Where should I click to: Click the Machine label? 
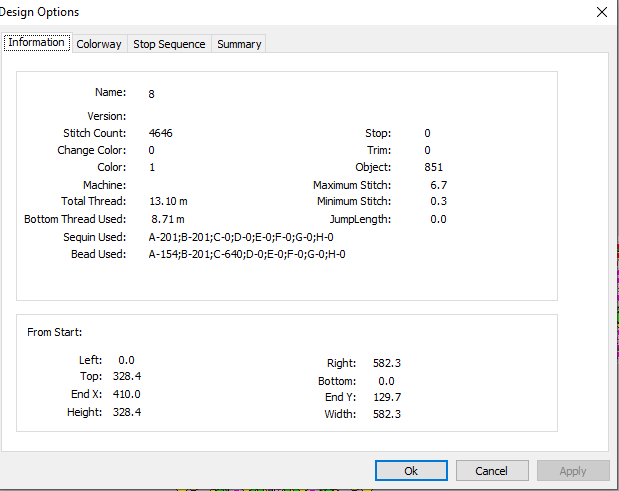coord(105,185)
